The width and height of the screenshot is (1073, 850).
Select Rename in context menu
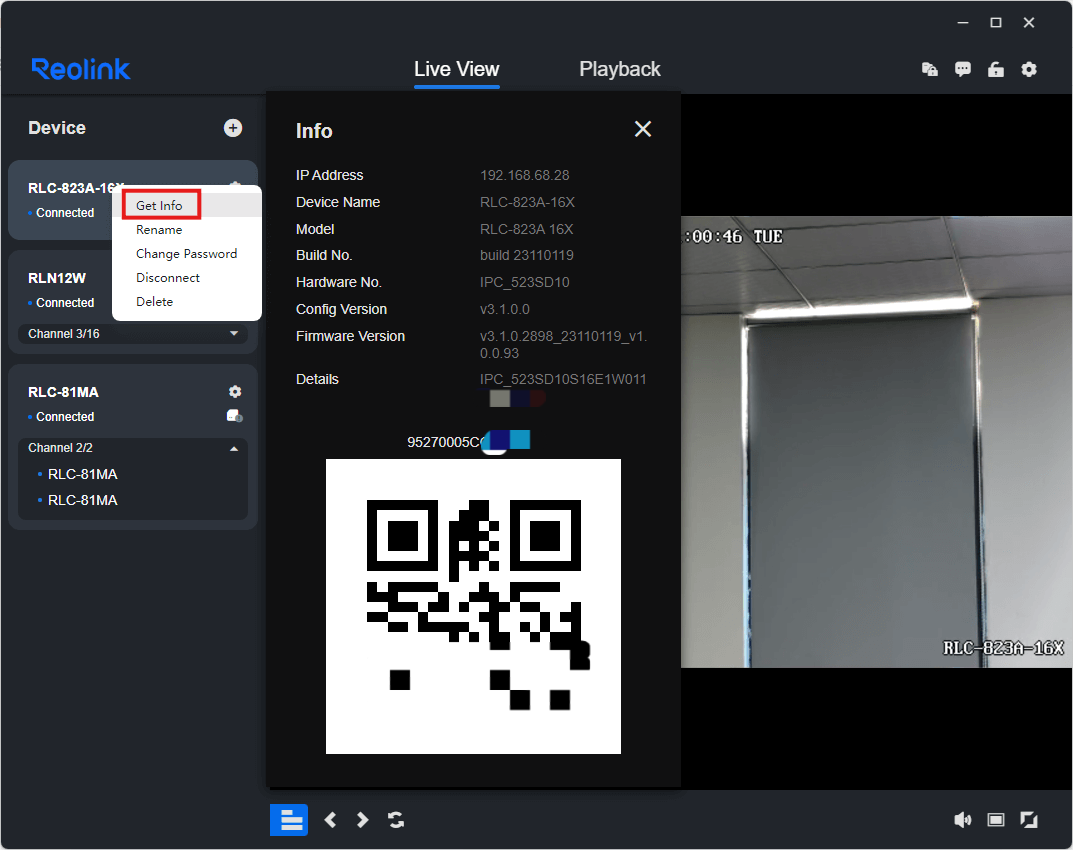(159, 230)
